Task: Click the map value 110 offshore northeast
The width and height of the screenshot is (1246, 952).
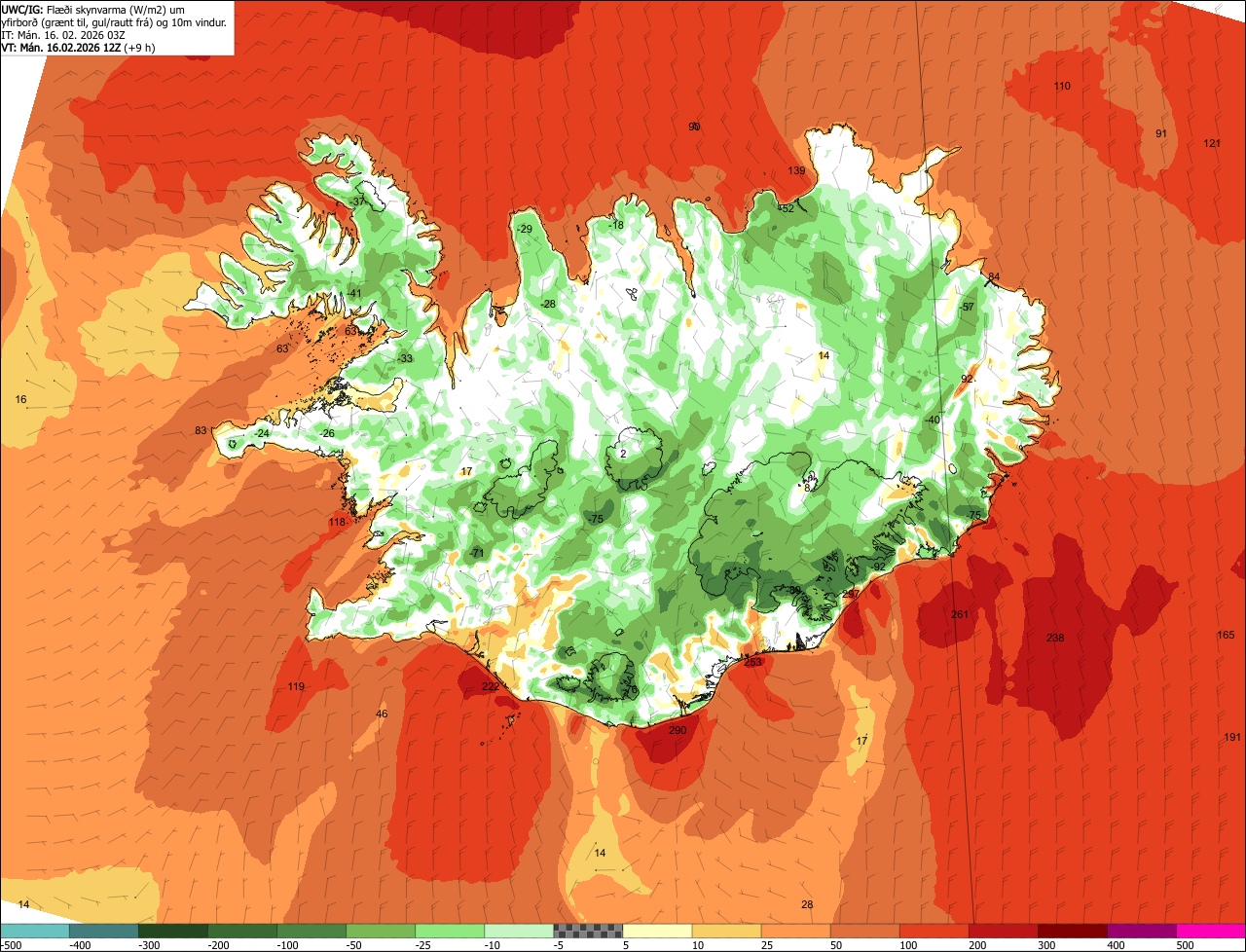Action: point(1062,87)
